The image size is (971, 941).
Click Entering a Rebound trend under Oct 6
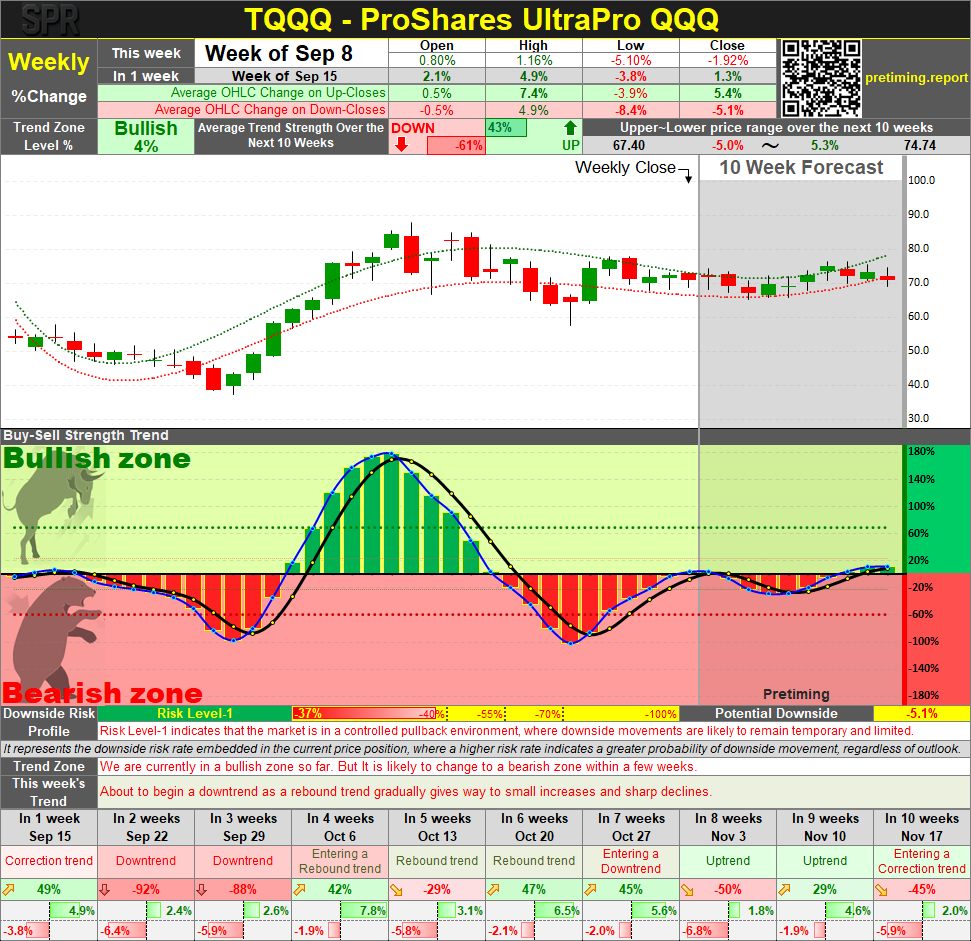click(x=340, y=861)
